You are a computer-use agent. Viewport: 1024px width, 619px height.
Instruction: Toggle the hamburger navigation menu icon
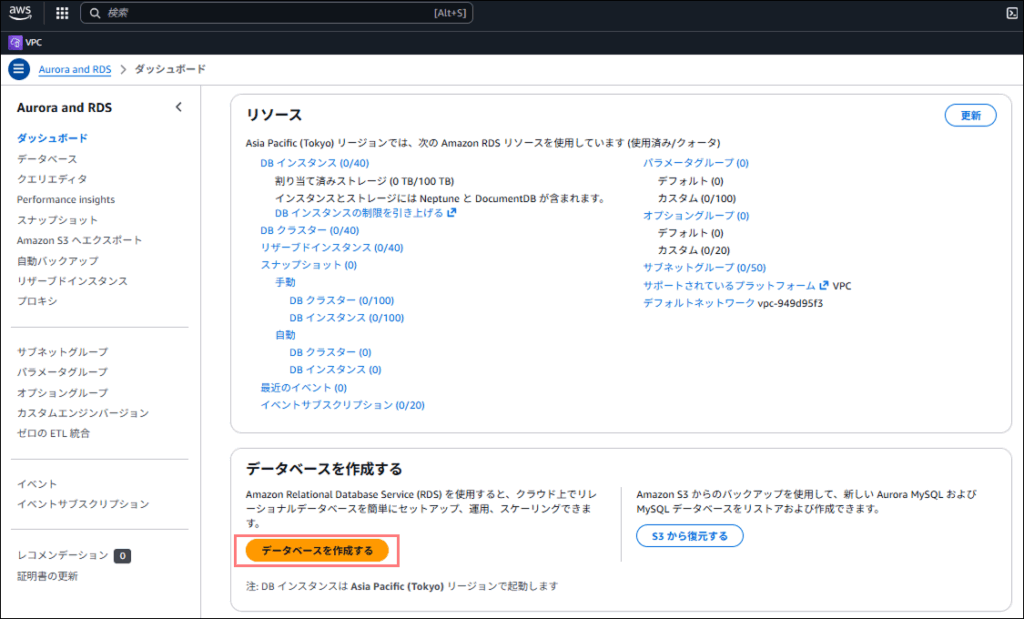pos(19,69)
